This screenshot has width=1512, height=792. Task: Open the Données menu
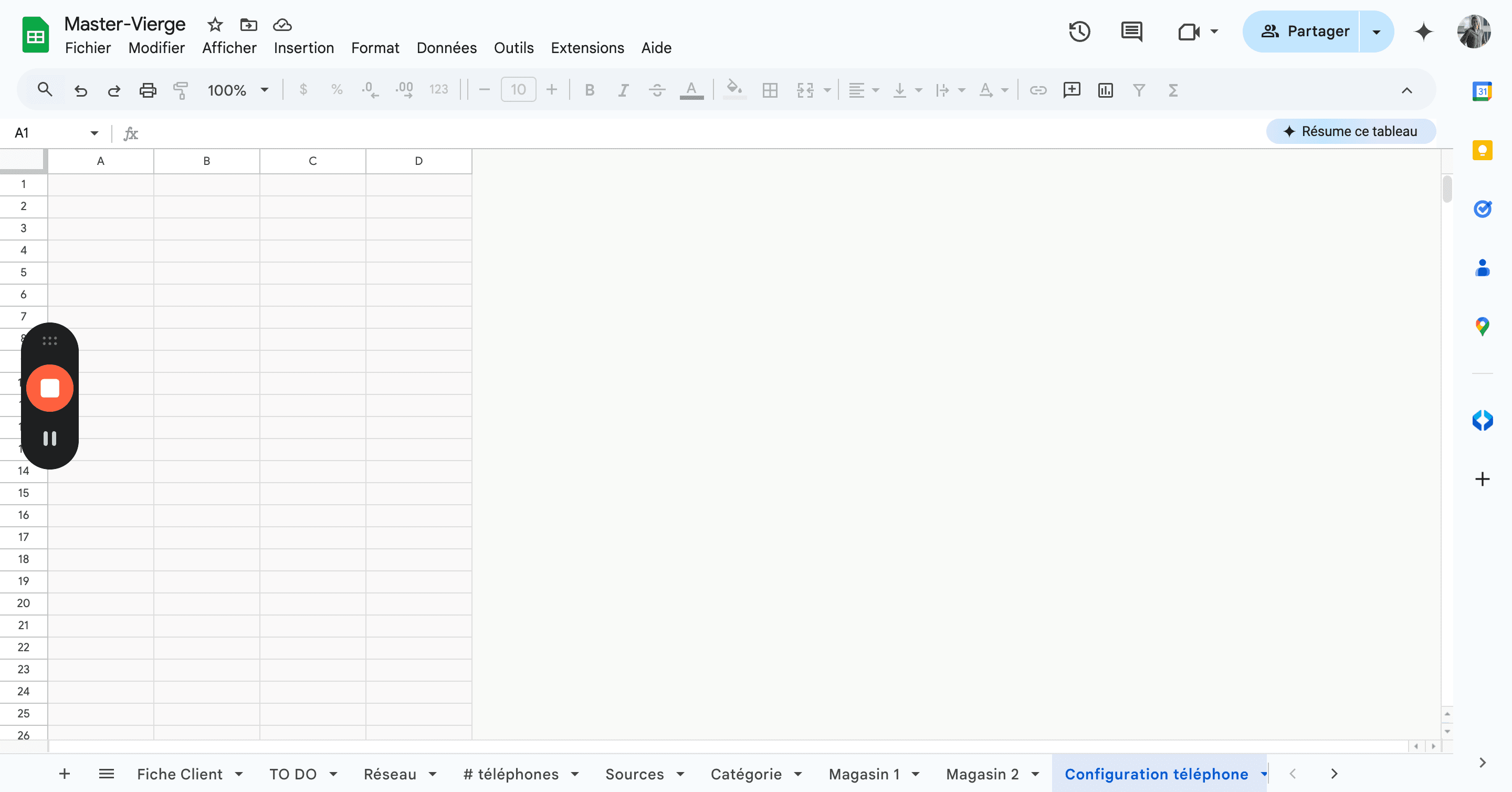point(446,48)
